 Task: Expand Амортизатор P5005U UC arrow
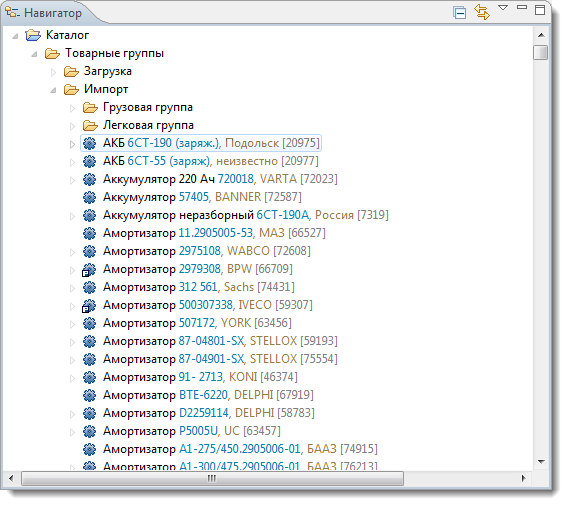coord(72,432)
